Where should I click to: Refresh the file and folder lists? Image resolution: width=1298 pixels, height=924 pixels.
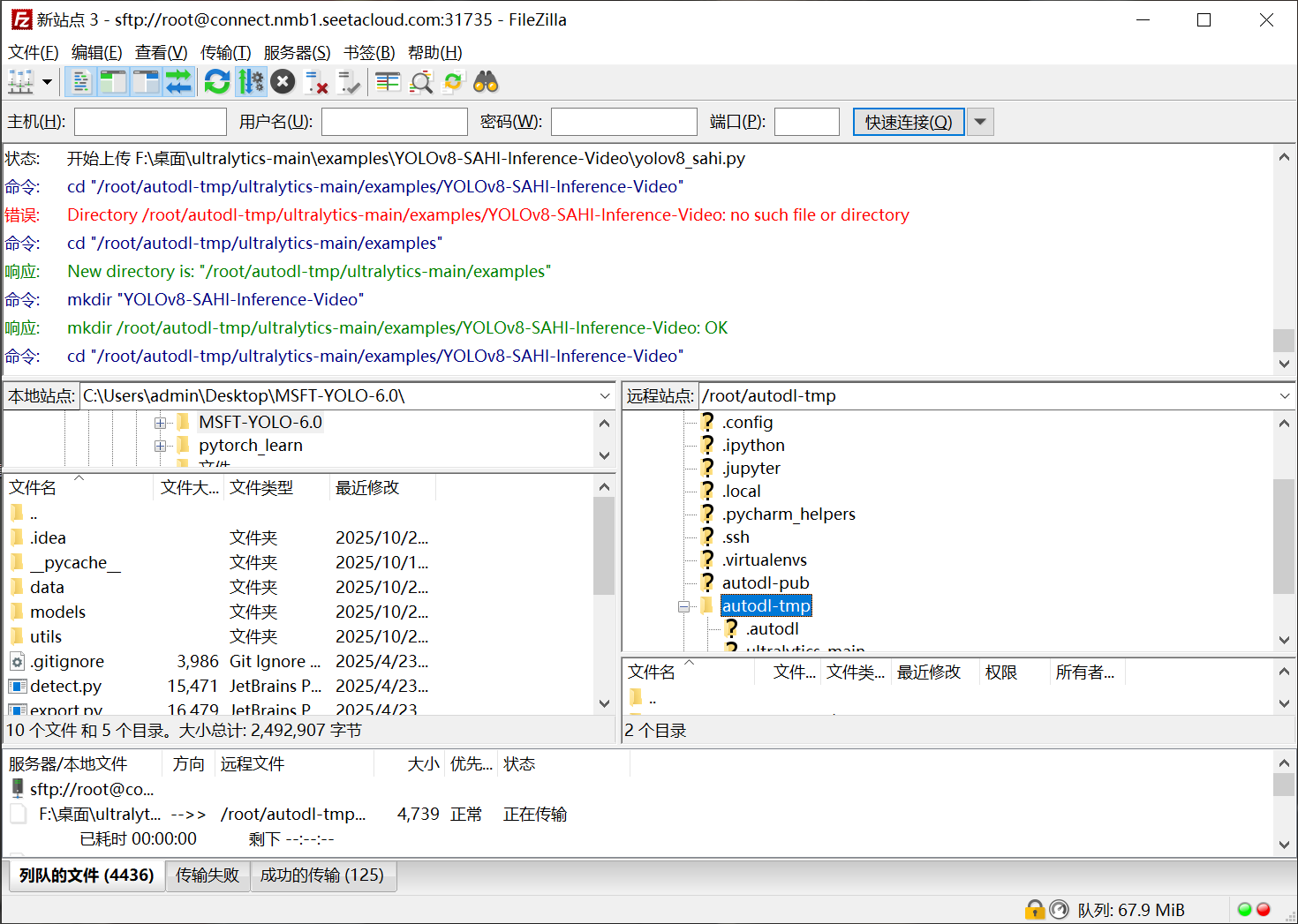[x=217, y=82]
